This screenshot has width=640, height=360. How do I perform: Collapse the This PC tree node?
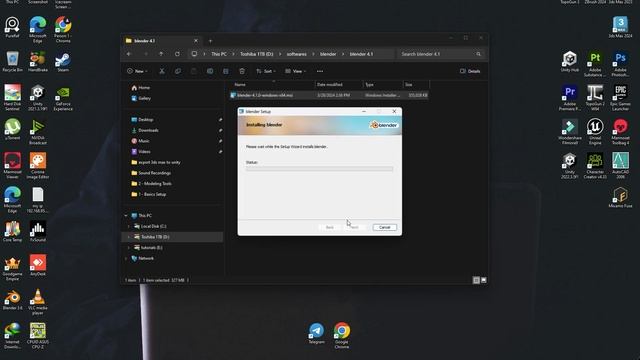tap(126, 216)
